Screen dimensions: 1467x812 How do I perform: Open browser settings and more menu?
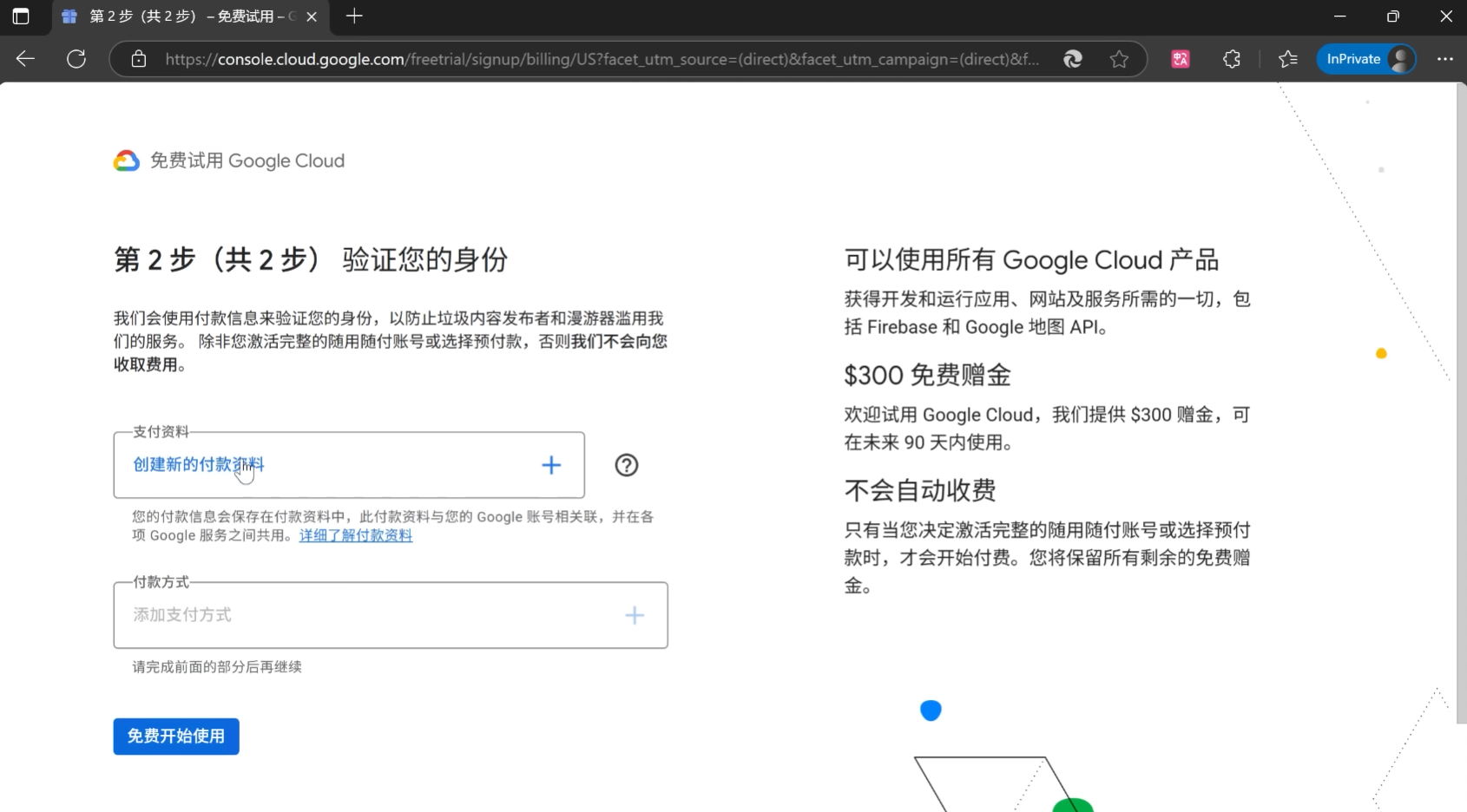pos(1444,59)
